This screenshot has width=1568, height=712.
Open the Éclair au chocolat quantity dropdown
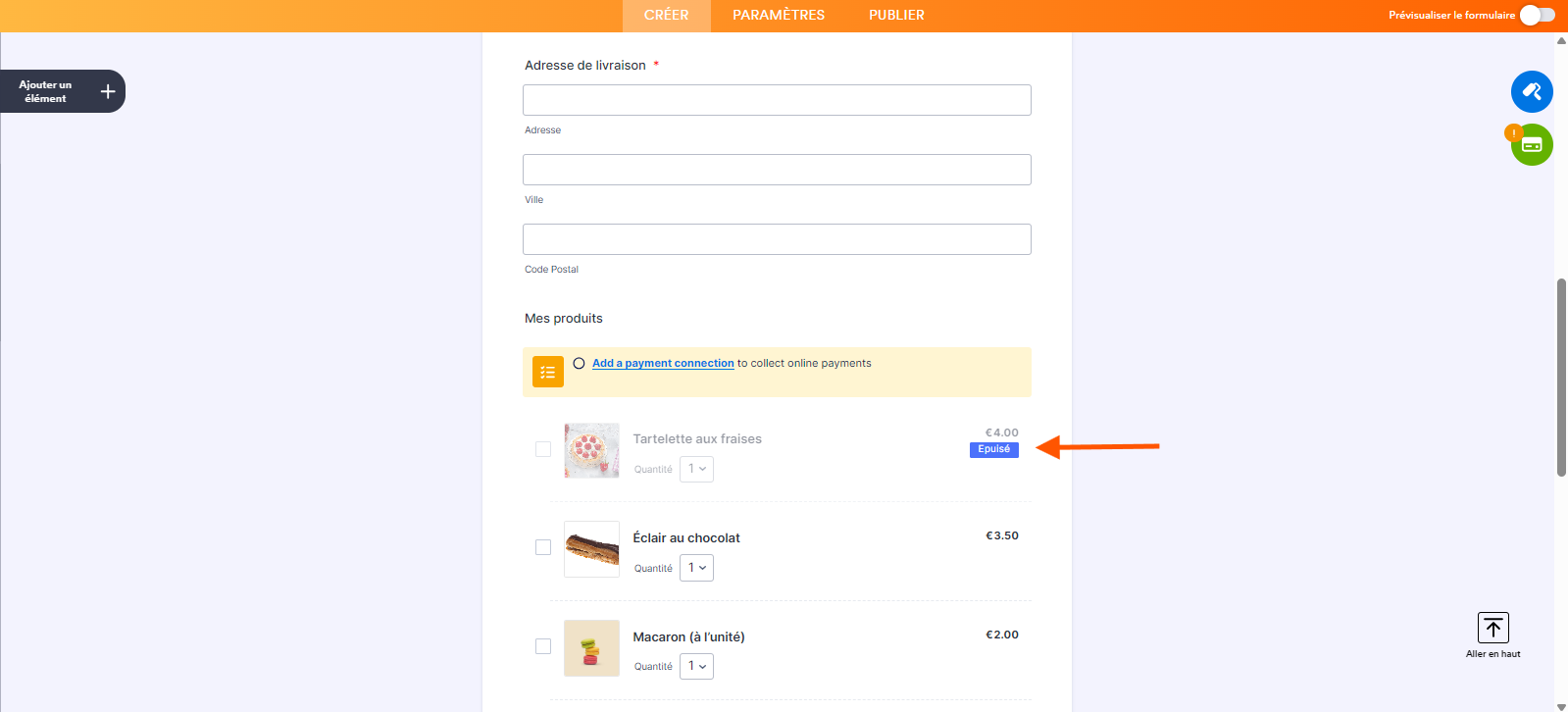click(696, 568)
